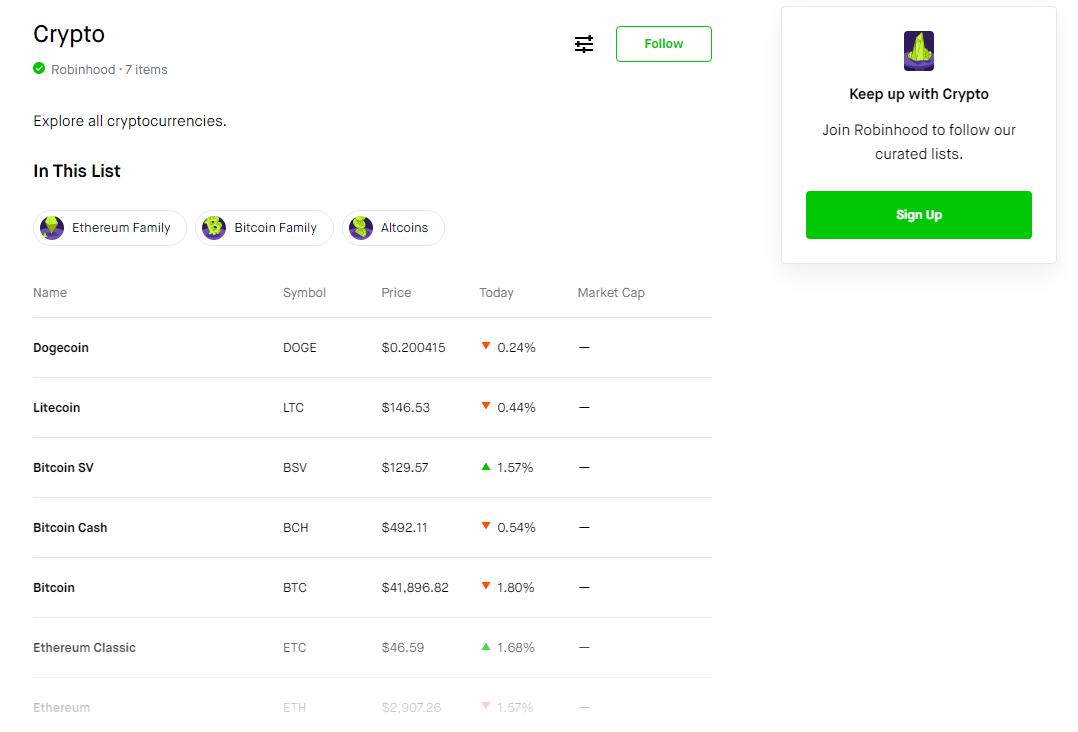Open the list filter settings icon
Screen dimensions: 1078x732
tap(584, 44)
